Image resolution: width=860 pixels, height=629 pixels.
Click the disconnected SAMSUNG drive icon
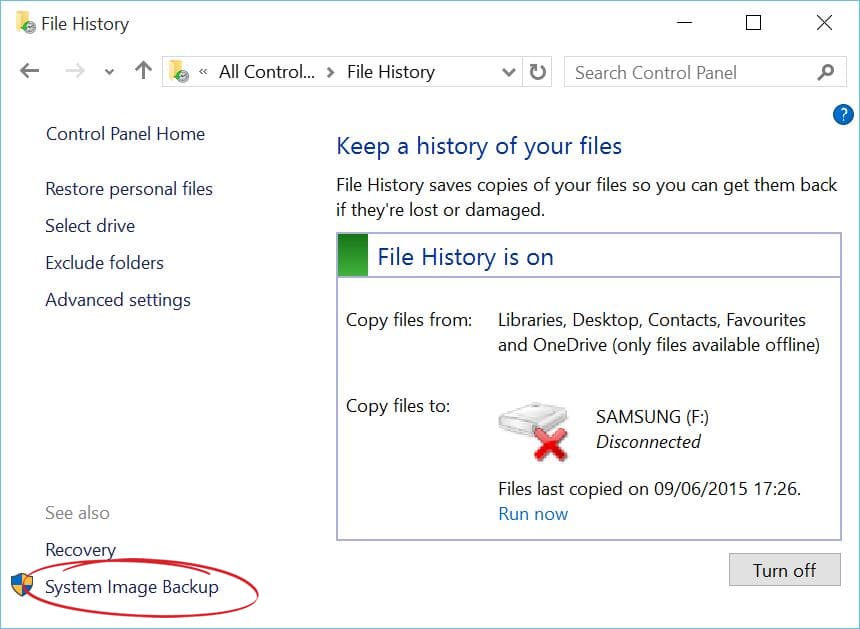point(533,430)
